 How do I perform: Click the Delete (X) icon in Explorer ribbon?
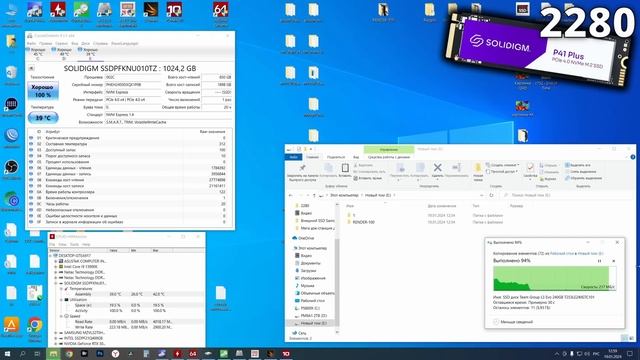click(x=438, y=167)
